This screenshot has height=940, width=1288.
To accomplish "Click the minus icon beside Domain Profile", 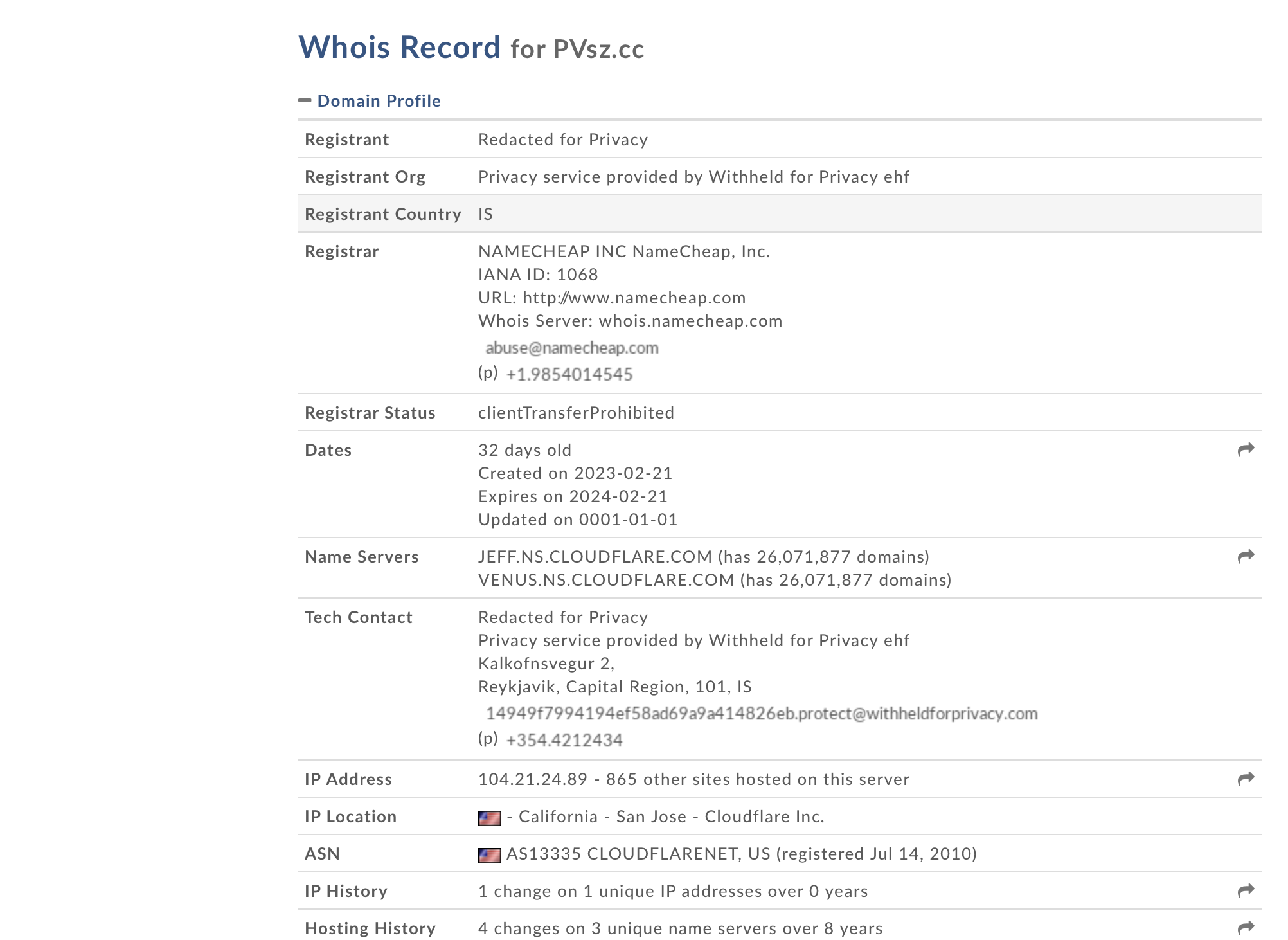I will [305, 100].
